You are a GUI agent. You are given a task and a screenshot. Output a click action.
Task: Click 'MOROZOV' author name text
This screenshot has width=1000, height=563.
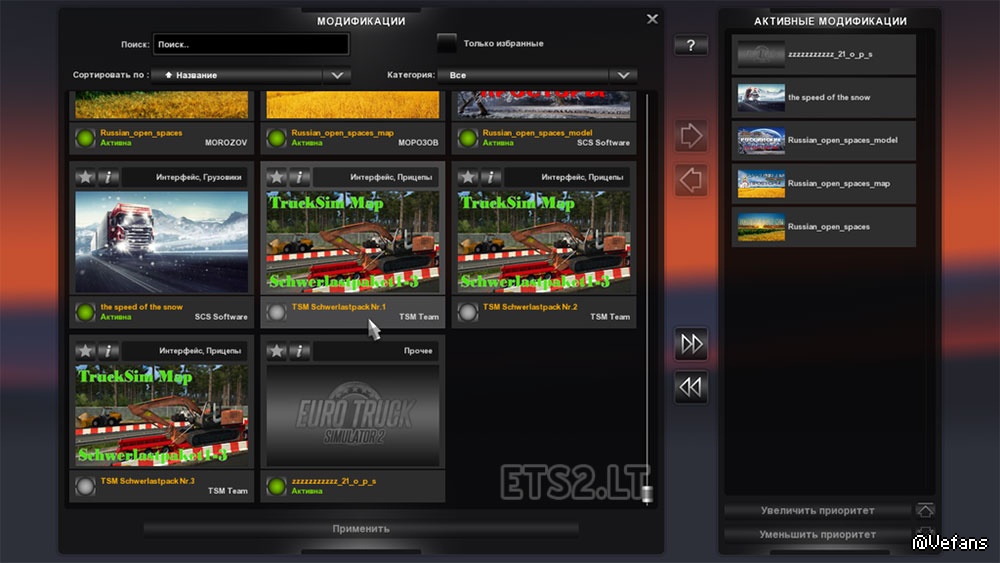pyautogui.click(x=226, y=143)
